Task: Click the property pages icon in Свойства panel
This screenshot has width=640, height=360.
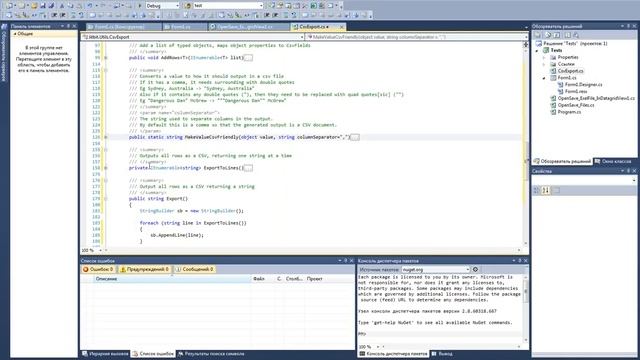Action: click(556, 190)
